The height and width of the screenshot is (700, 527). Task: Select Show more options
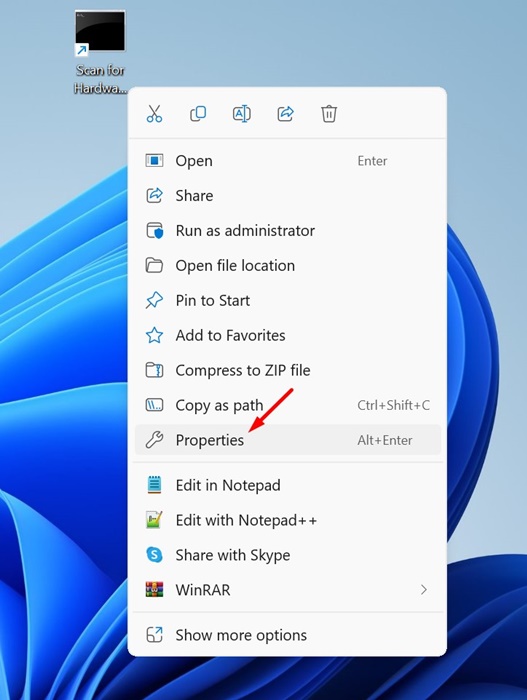288,635
